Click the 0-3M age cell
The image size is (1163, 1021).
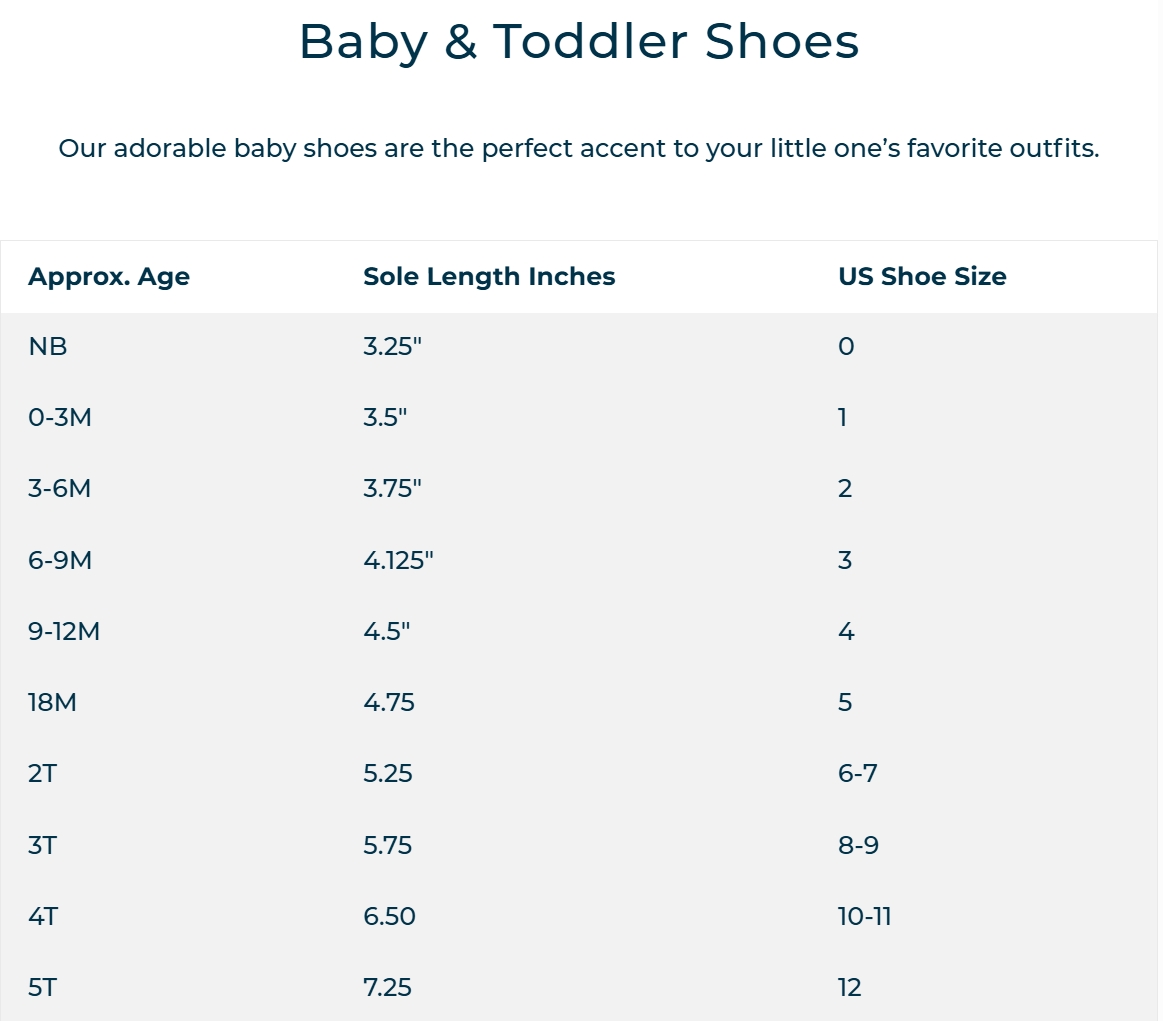pyautogui.click(x=59, y=417)
